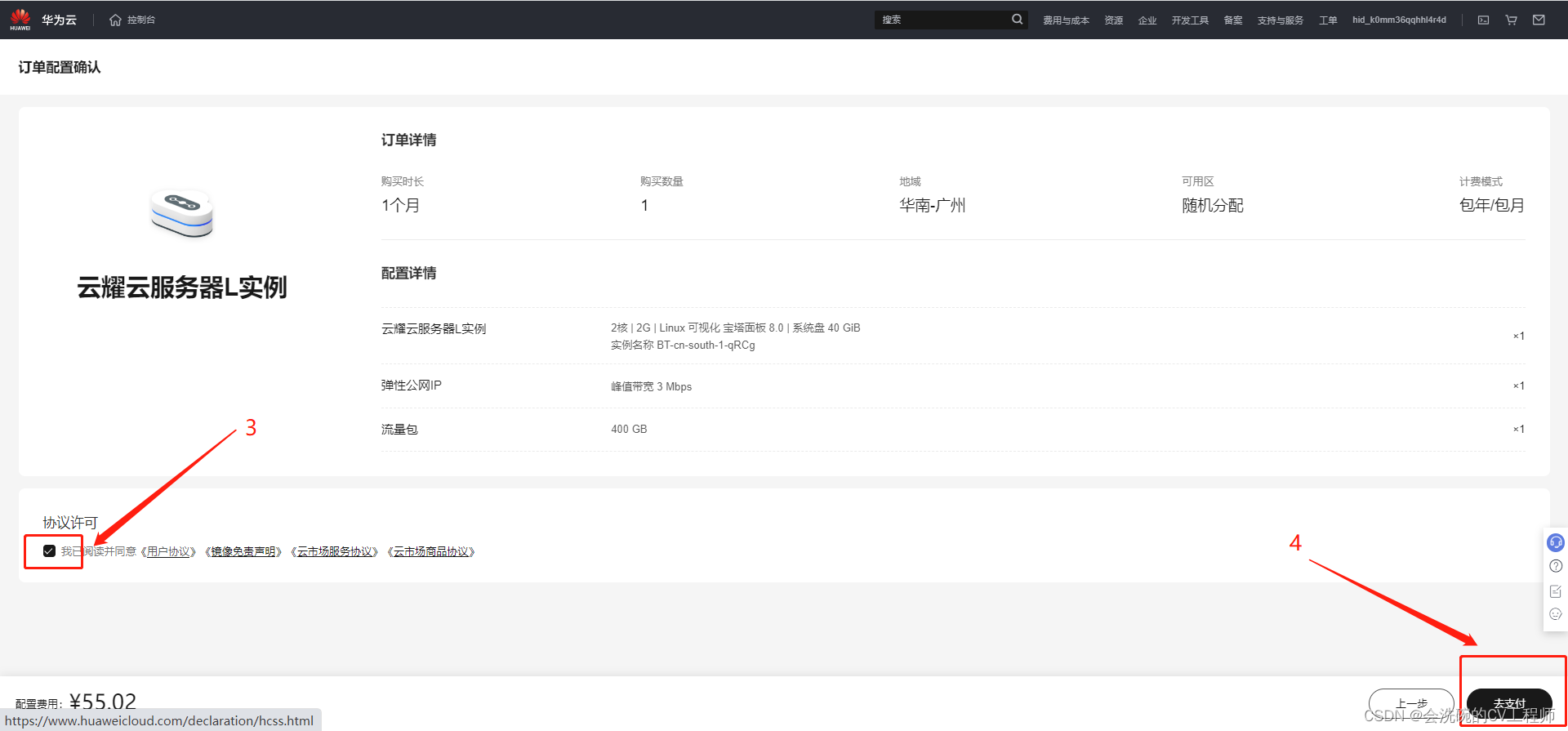Click the 峰值带宽 3 Mbps value
1568x731 pixels.
651,386
